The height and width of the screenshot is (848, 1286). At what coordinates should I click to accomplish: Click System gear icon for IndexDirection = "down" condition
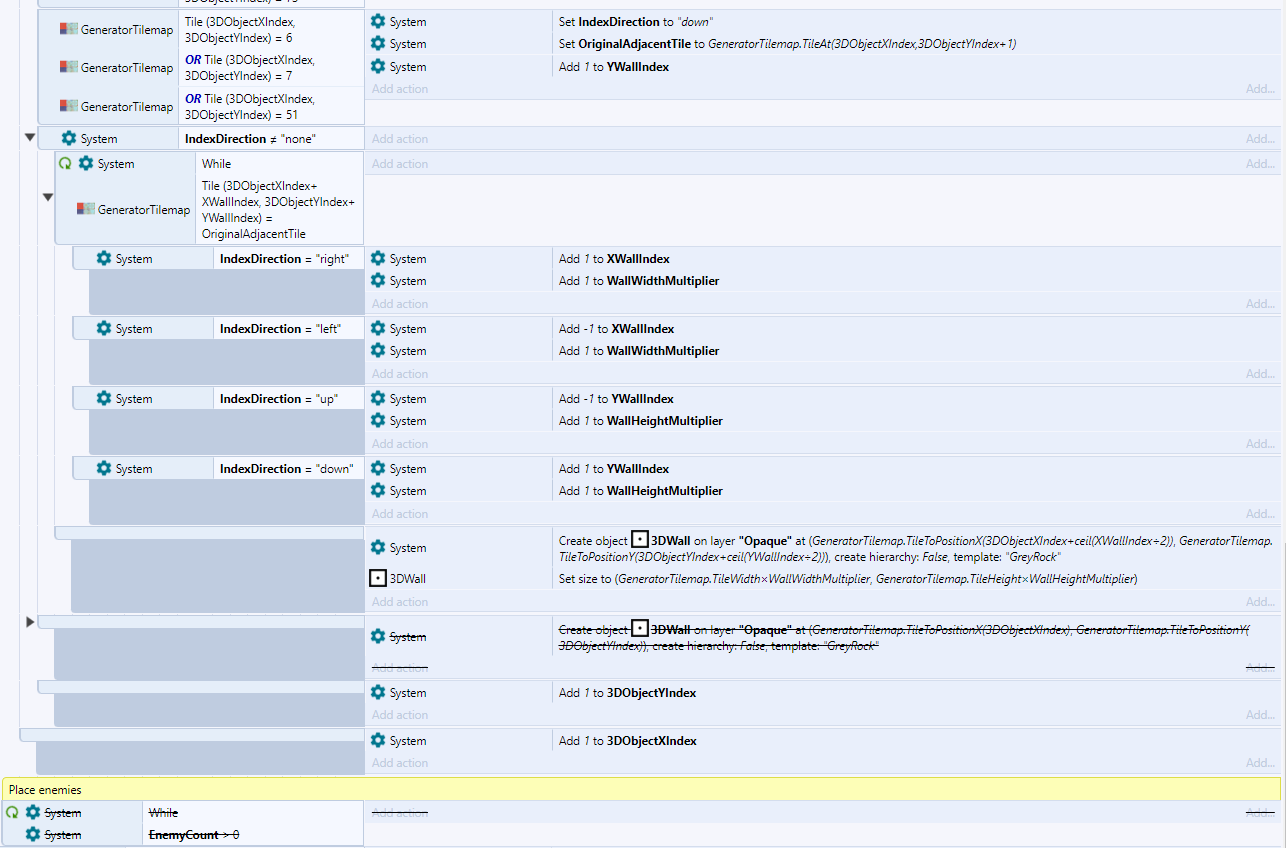[104, 468]
